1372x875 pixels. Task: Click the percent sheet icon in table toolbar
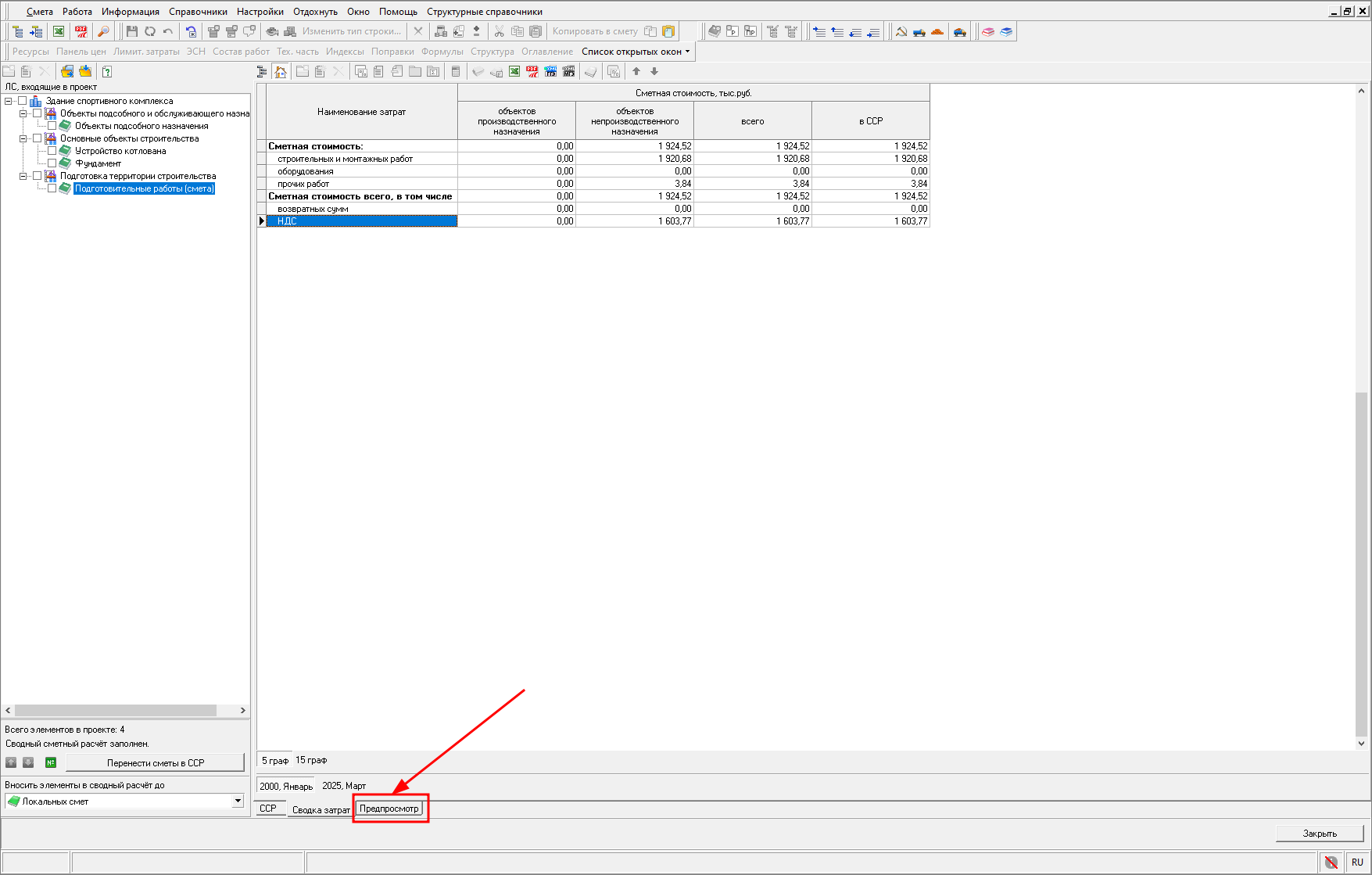point(614,71)
